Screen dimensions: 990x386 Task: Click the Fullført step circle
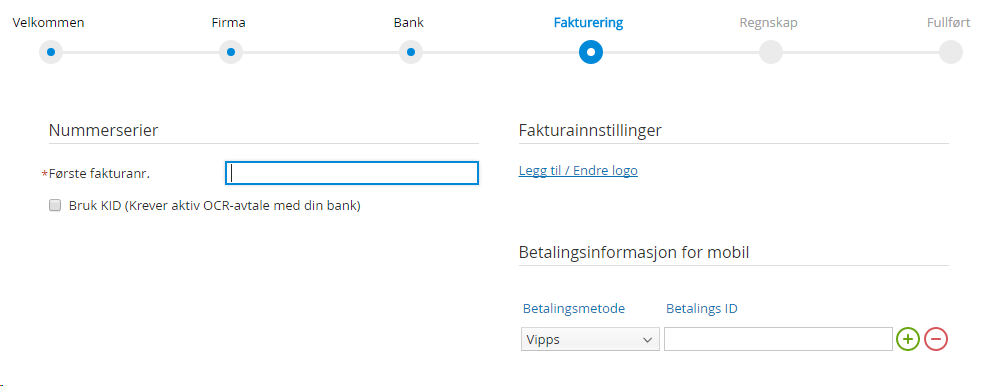pos(951,52)
